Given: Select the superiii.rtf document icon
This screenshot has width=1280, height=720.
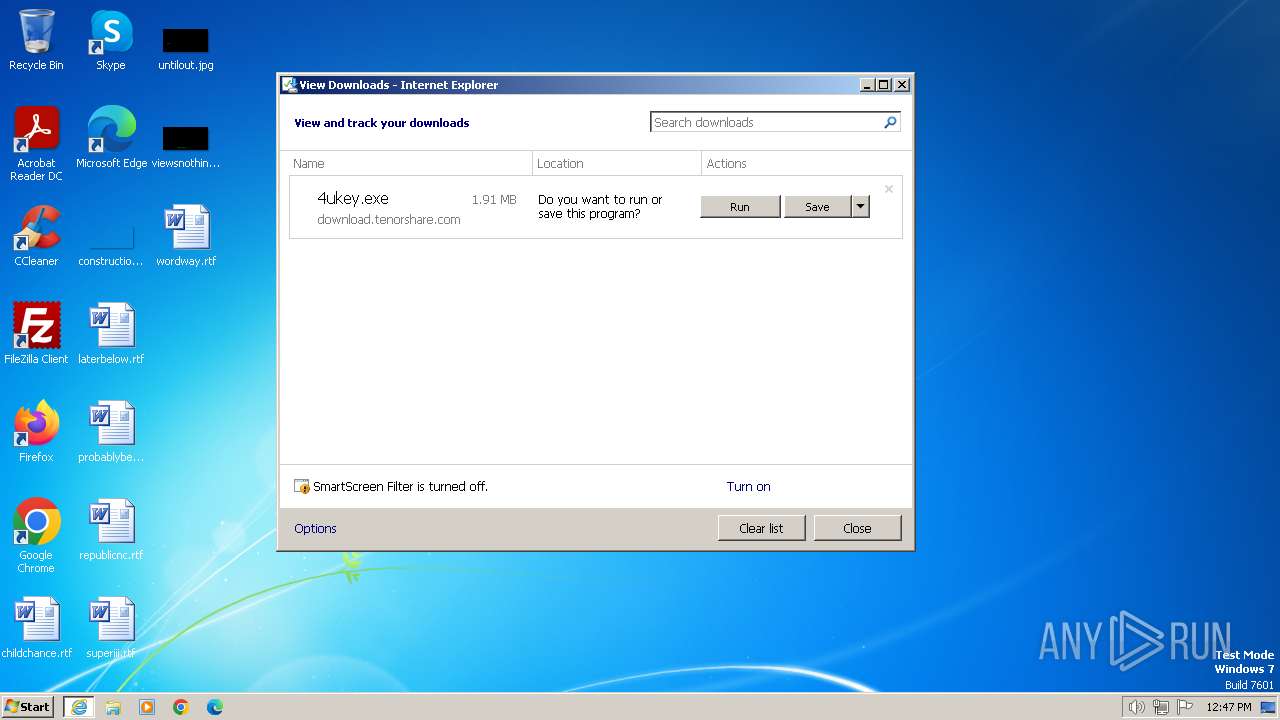Looking at the screenshot, I should pyautogui.click(x=111, y=628).
